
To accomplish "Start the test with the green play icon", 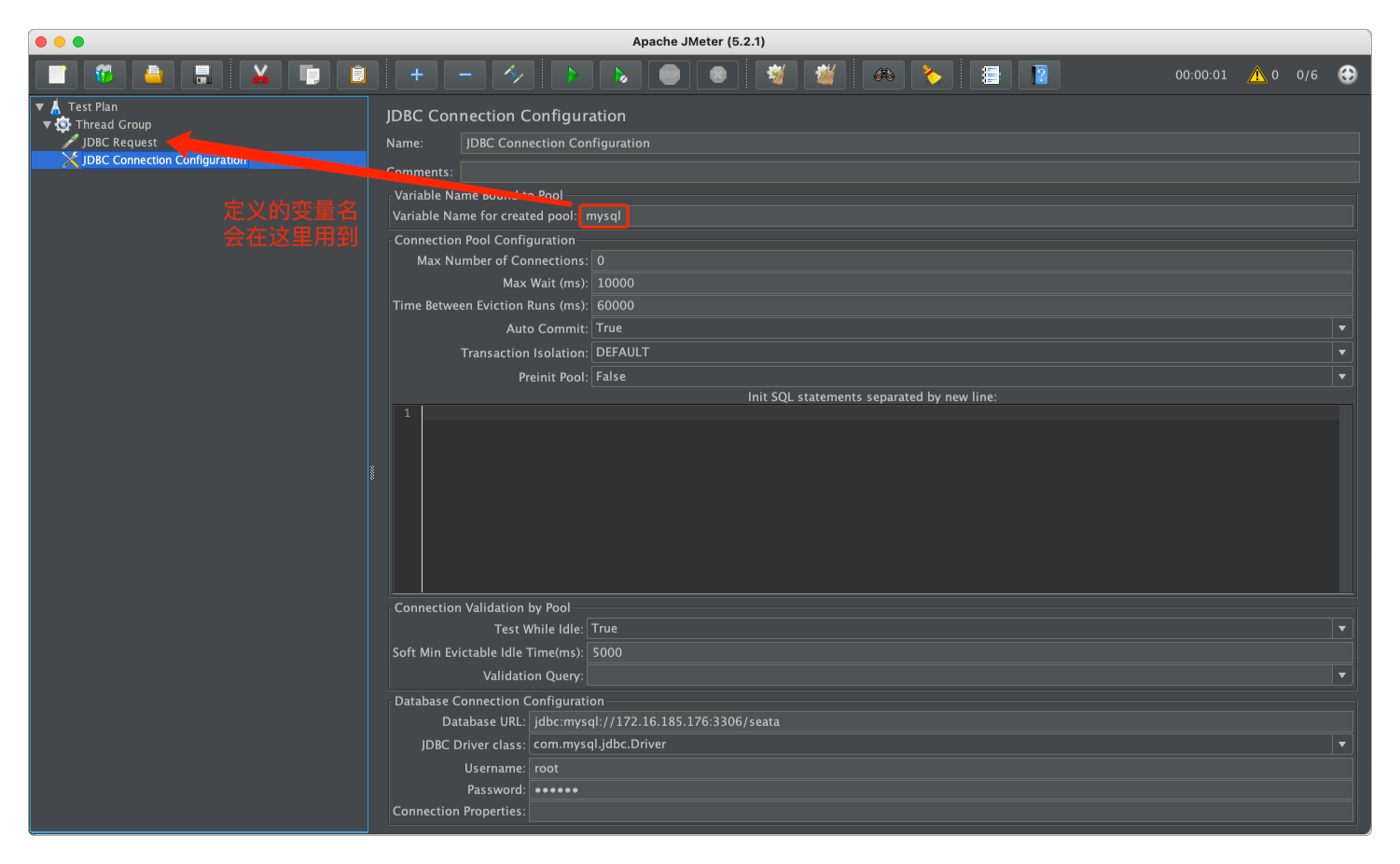I will click(x=572, y=75).
